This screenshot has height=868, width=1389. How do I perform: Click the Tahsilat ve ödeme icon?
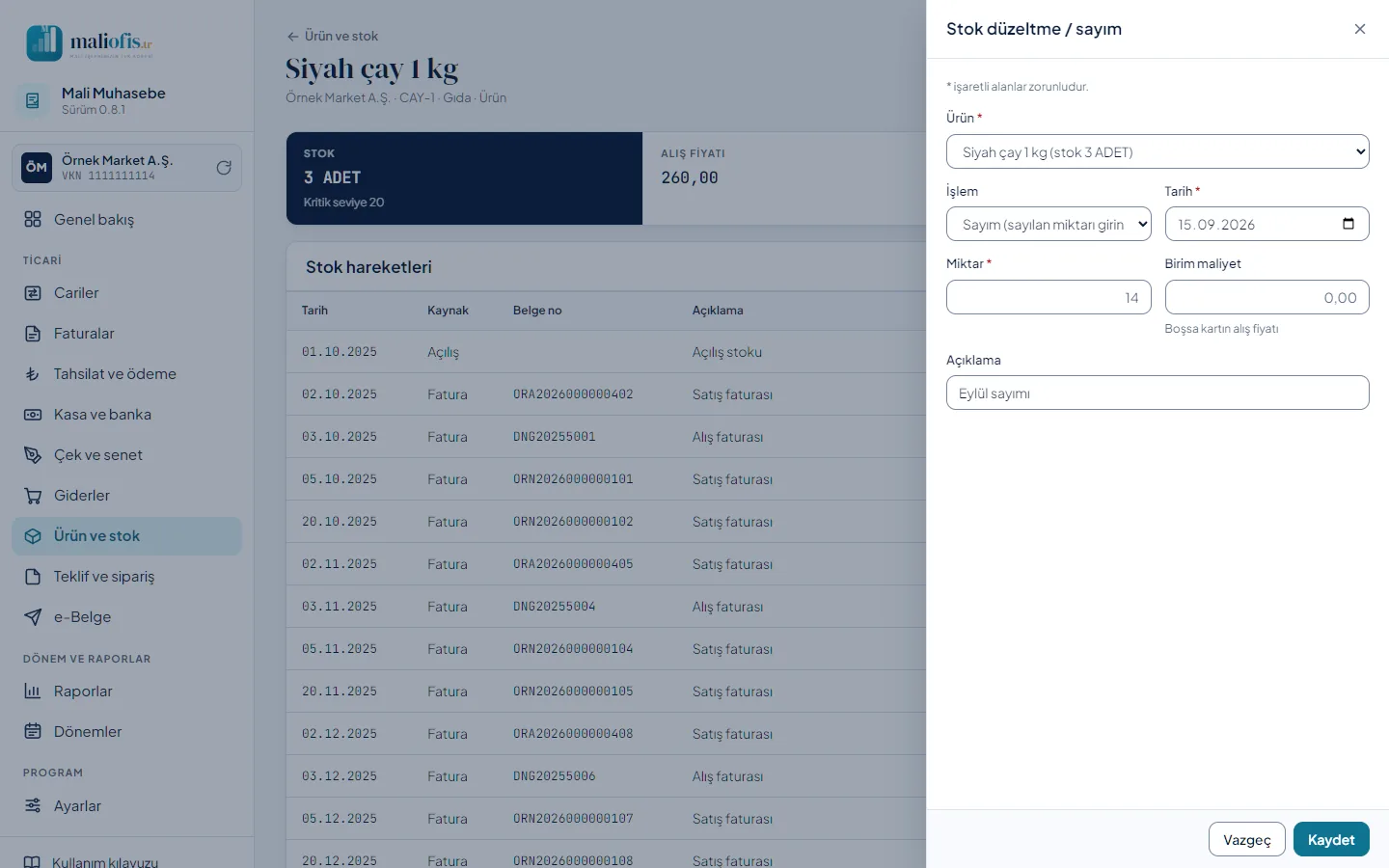click(x=33, y=374)
